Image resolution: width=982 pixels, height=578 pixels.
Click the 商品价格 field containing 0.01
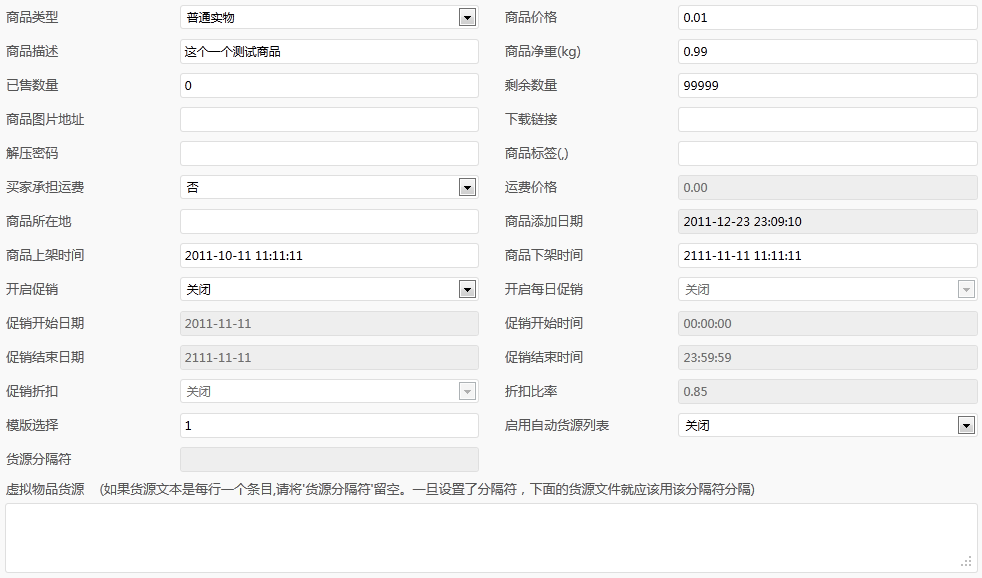[x=827, y=18]
